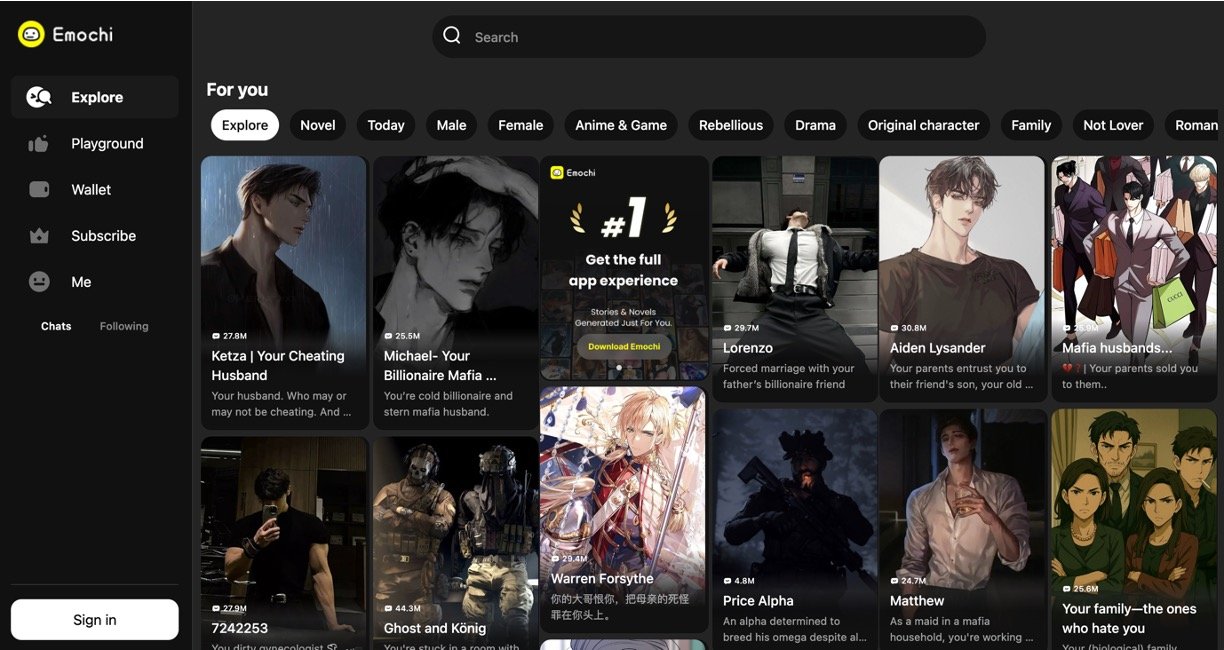This screenshot has height=650, width=1224.
Task: Switch to the Following tab
Action: [124, 326]
